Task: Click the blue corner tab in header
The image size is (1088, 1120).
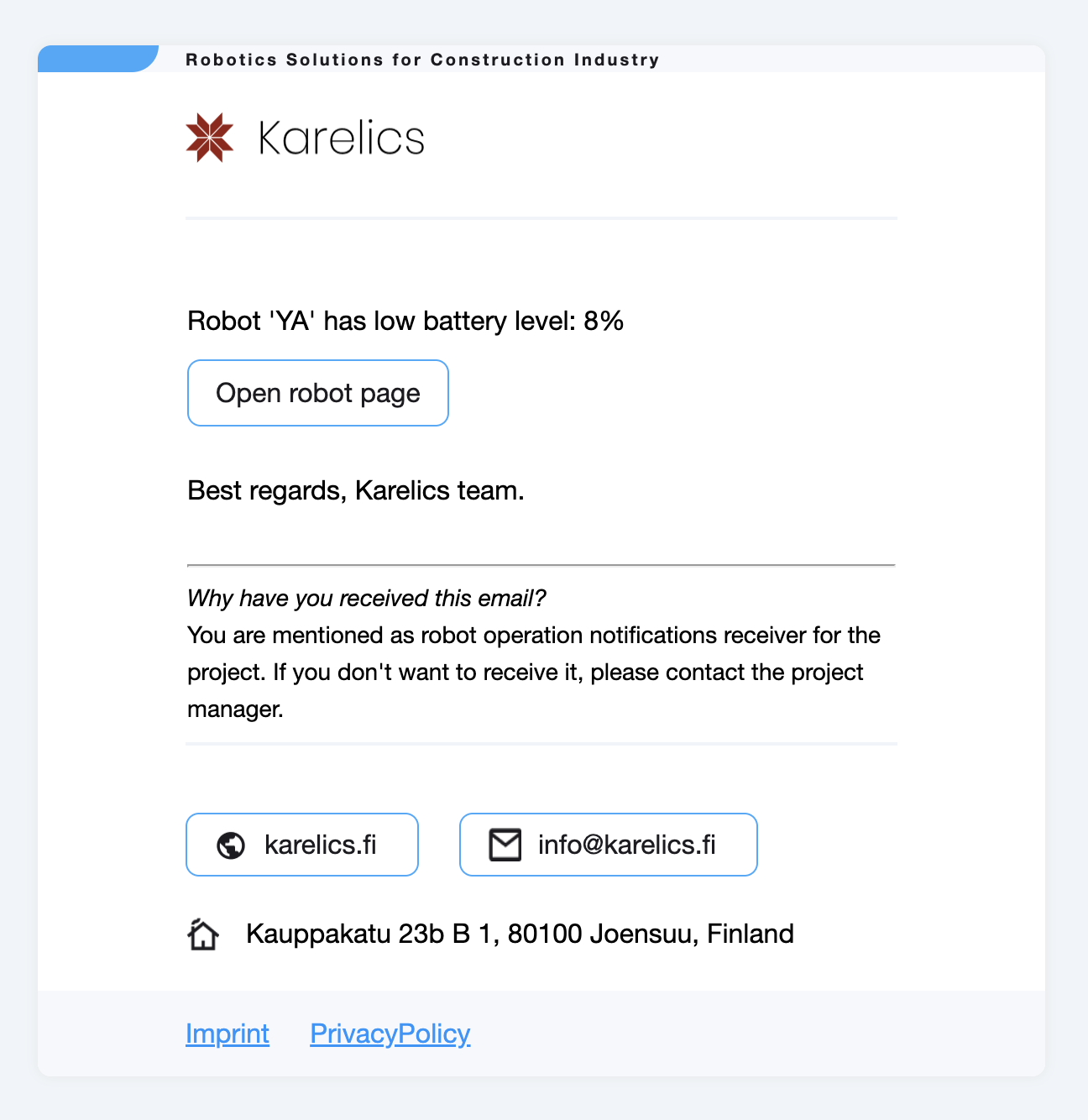Action: [x=97, y=59]
